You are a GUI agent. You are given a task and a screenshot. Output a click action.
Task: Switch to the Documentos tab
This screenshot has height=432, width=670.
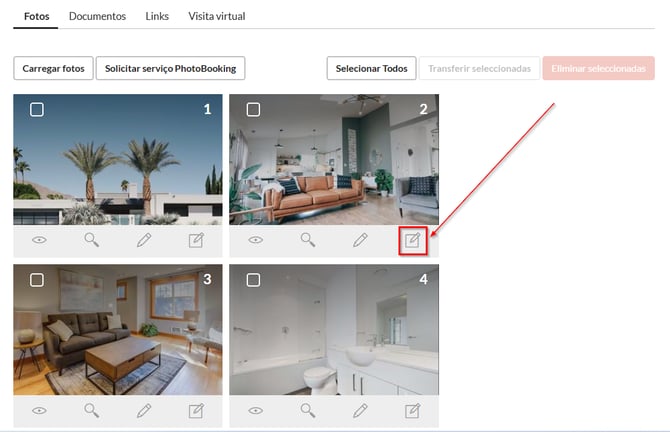(x=97, y=17)
